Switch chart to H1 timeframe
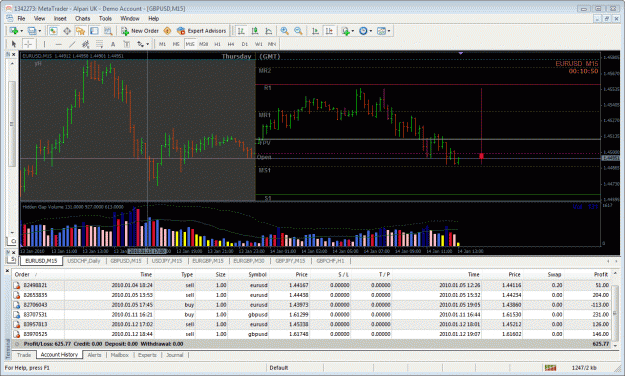The width and height of the screenshot is (625, 376). 217,44
